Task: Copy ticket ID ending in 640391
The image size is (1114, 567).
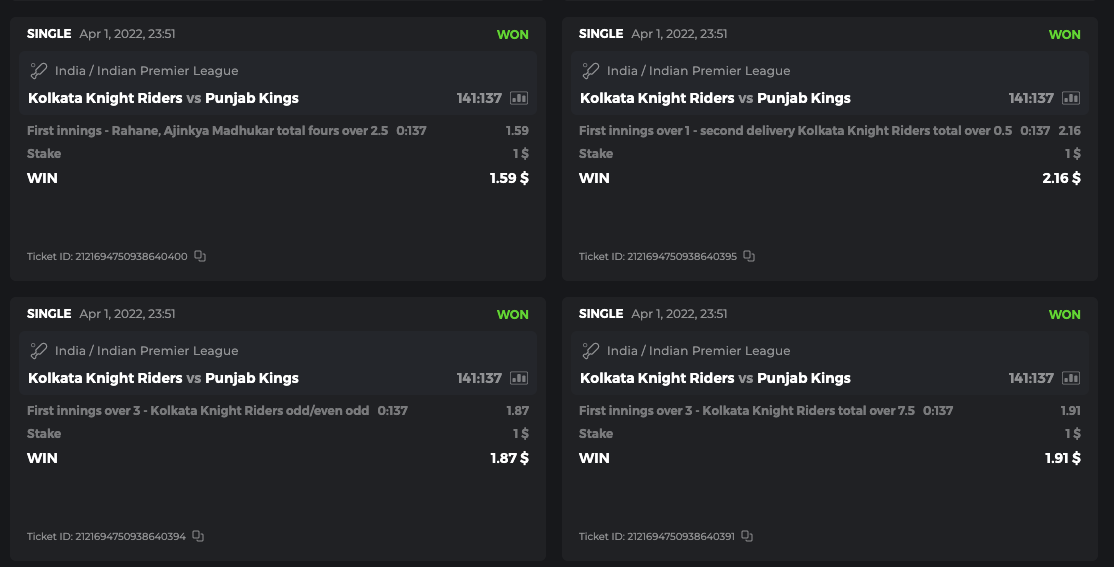Action: tap(747, 536)
